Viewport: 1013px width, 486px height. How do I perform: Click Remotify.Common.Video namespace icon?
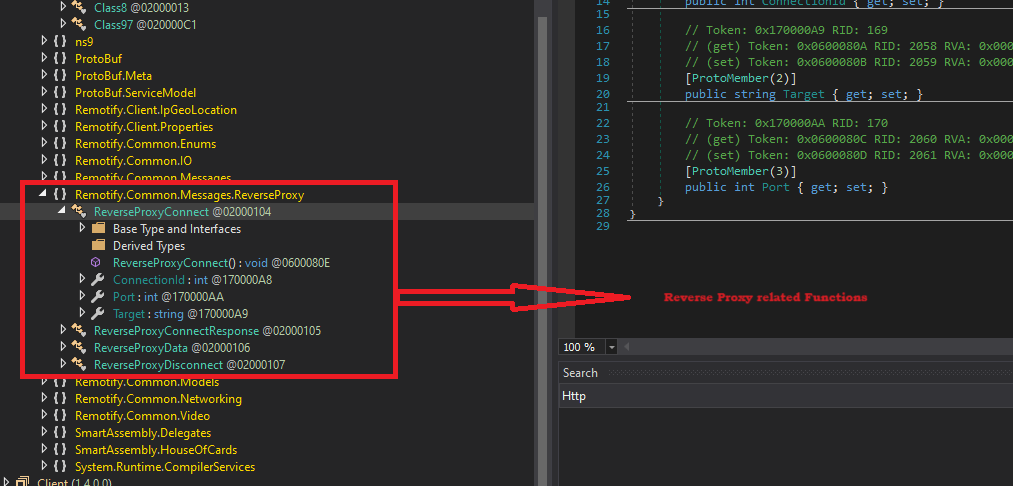pos(60,416)
